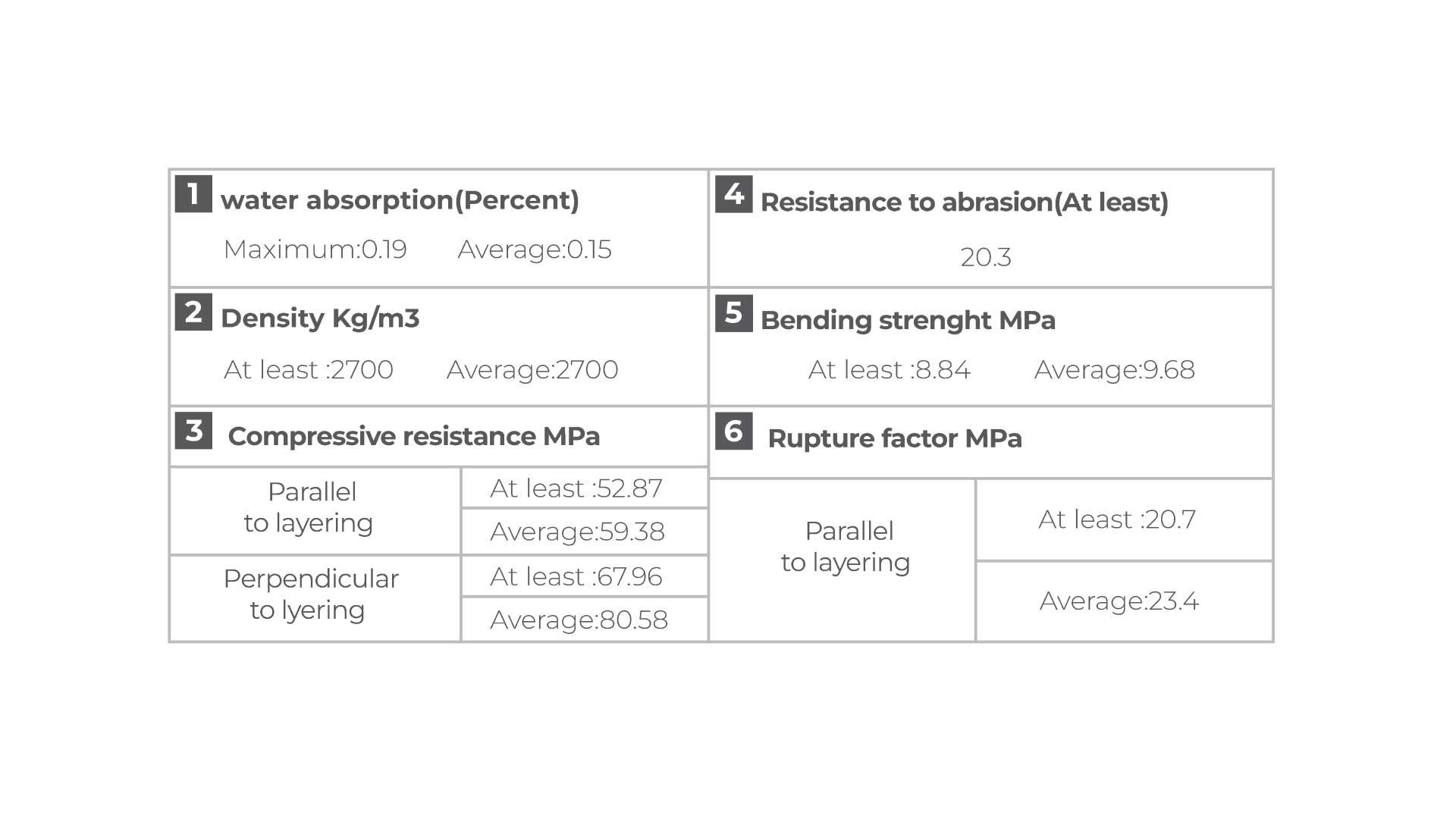Click the number 3 badge icon
Viewport: 1456px width, 819px height.
tap(193, 430)
